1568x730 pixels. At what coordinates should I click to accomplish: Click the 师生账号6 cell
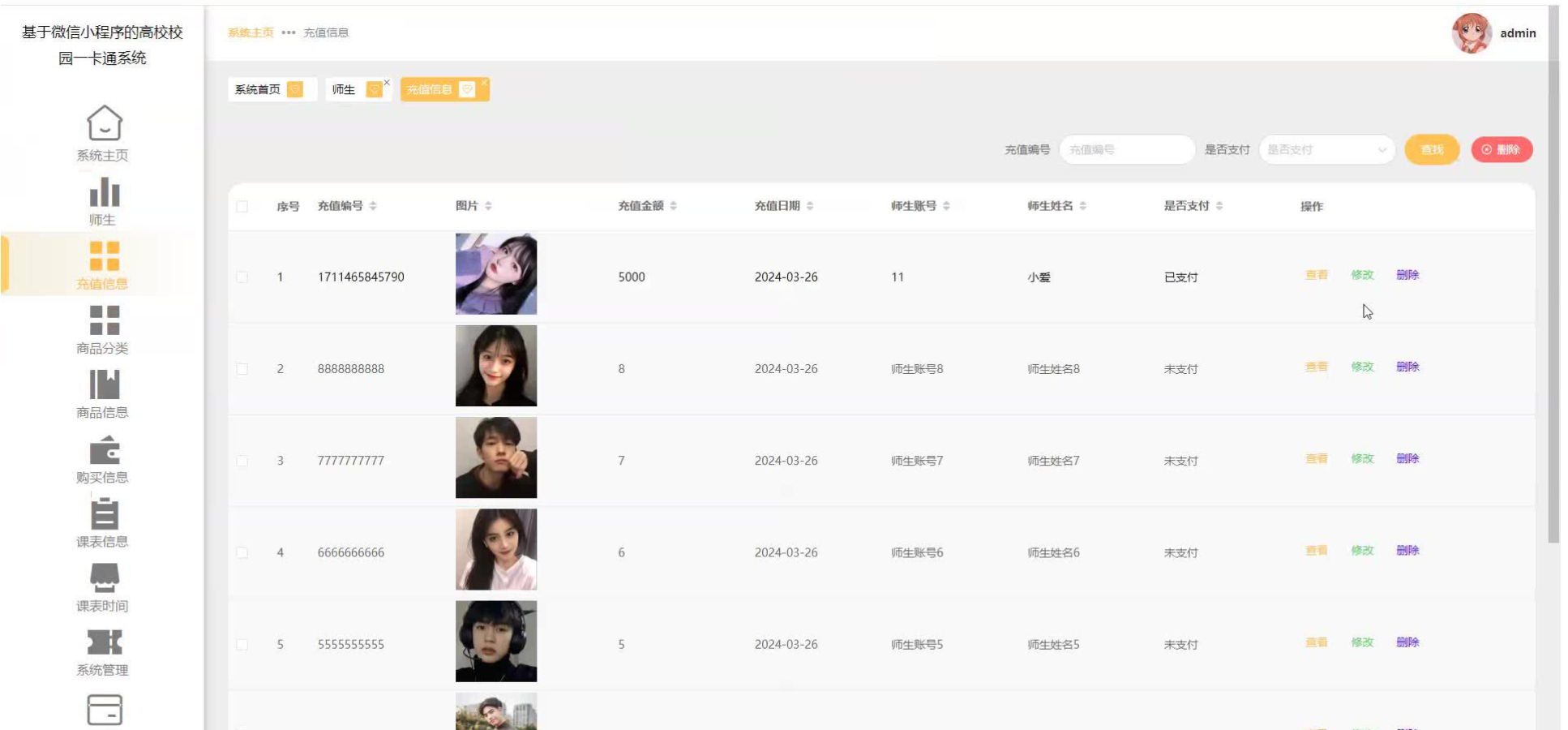917,552
